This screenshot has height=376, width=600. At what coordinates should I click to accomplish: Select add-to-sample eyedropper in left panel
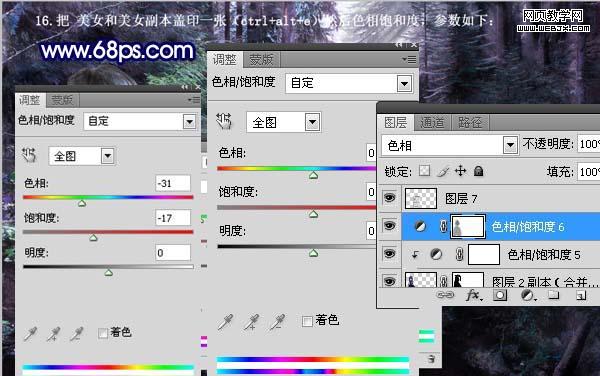[54, 334]
